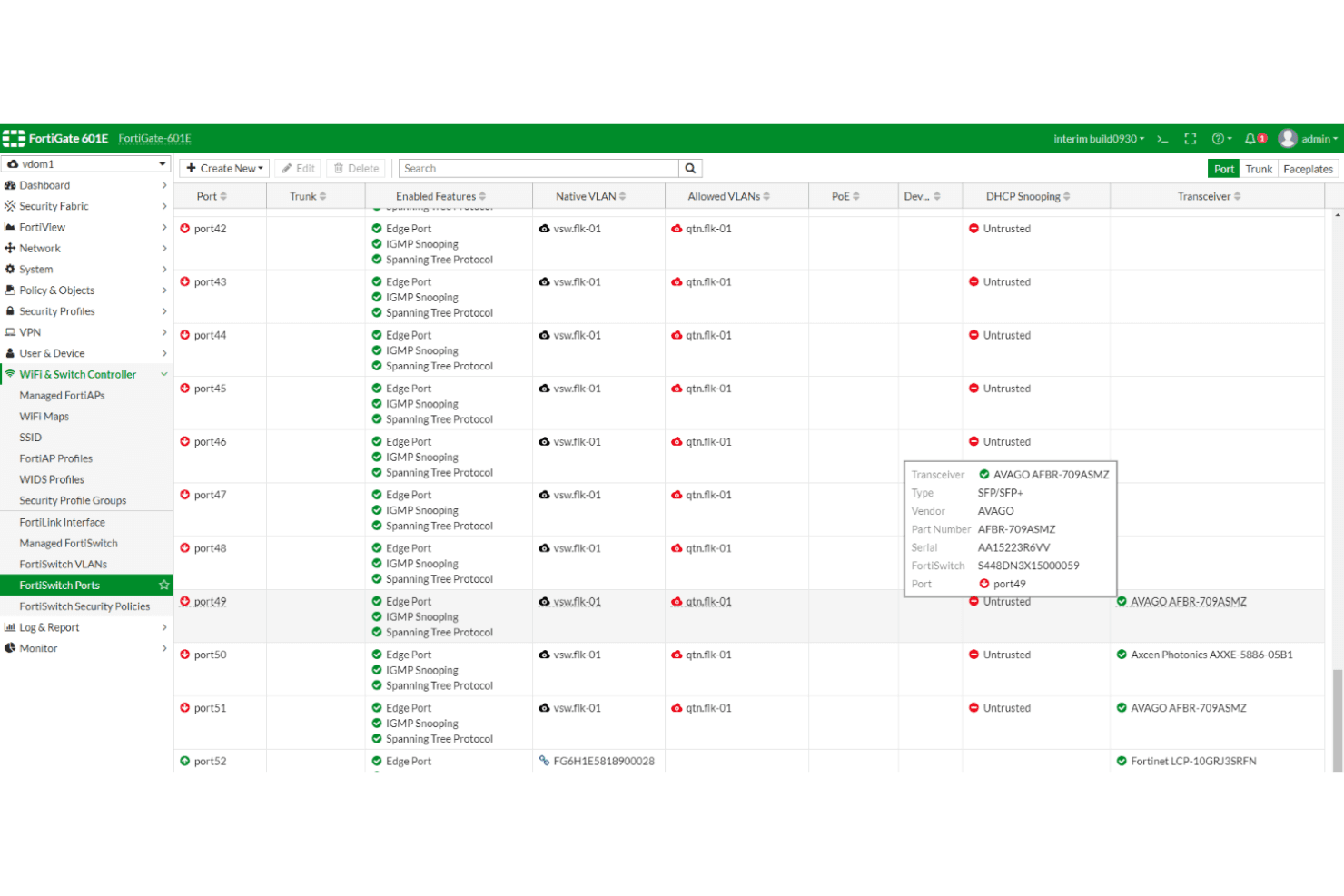Click native VLAN cloud icon for port45
The image size is (1344, 896).
coord(544,389)
